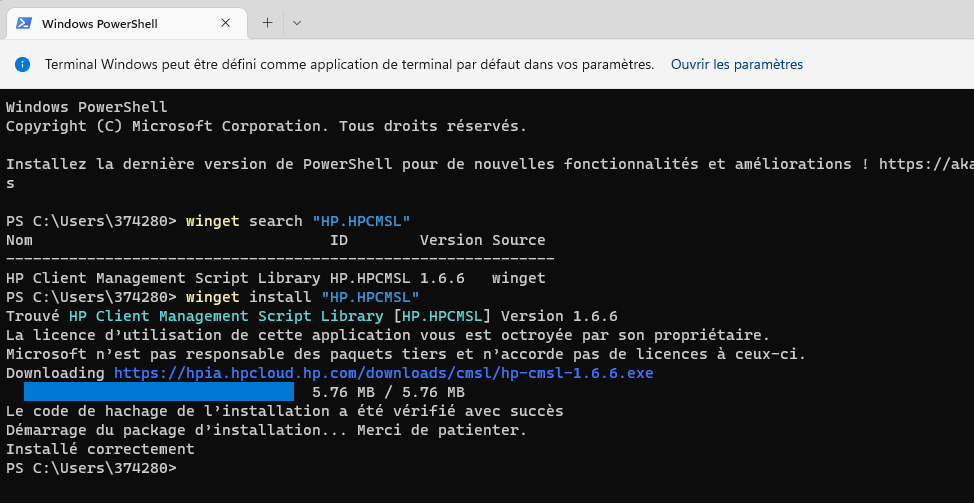This screenshot has width=974, height=503.
Task: Click 'Le code de hachage' verification line
Action: click(x=284, y=411)
